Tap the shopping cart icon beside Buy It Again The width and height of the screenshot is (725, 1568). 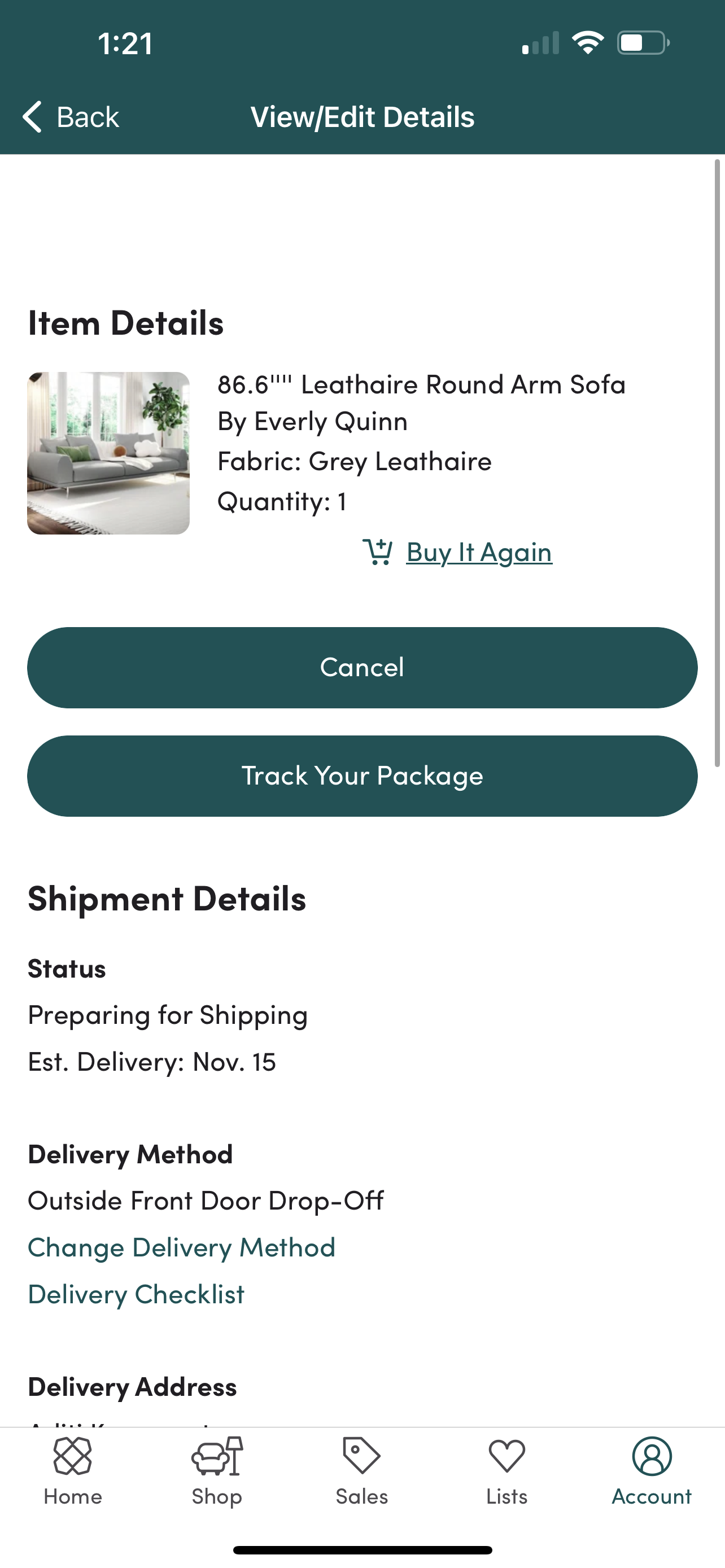tap(377, 552)
